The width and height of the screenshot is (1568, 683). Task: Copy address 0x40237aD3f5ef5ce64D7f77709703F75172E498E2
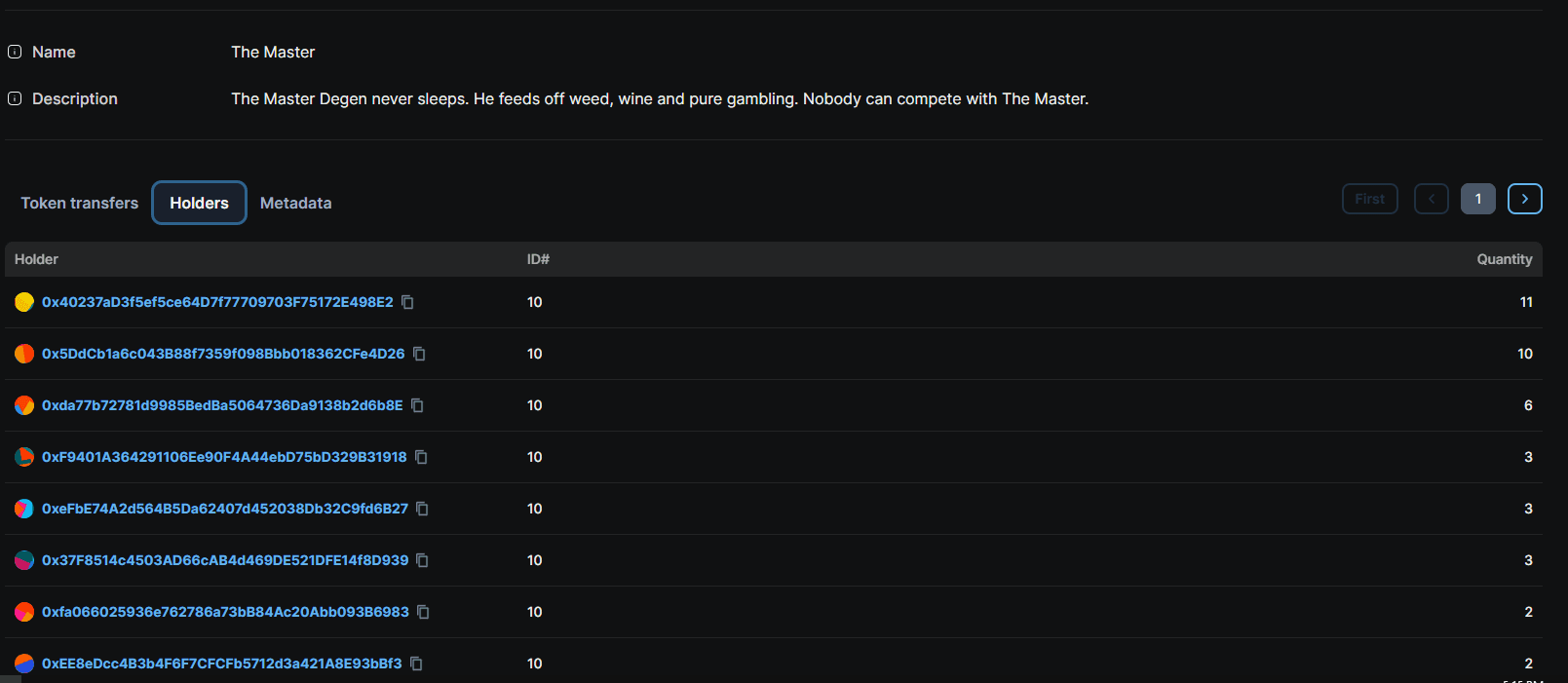pos(407,302)
